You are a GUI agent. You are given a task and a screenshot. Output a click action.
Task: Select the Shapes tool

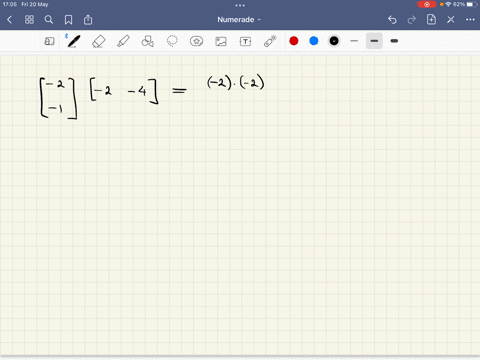148,41
